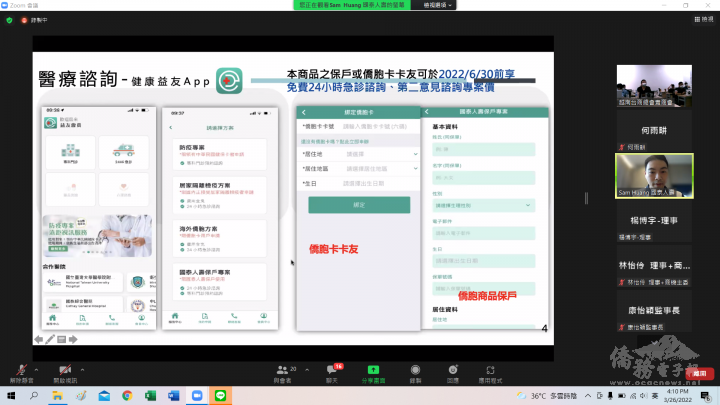Viewport: 720px width, 405px height.
Task: Open audio options arrow beside microphone
Action: tap(36, 370)
